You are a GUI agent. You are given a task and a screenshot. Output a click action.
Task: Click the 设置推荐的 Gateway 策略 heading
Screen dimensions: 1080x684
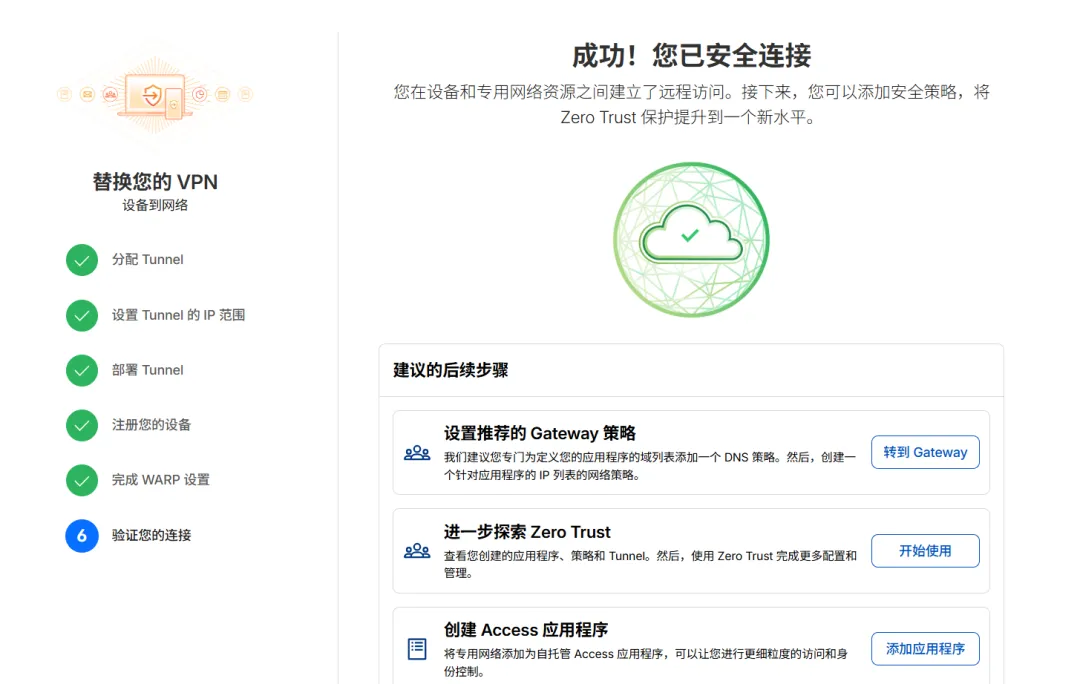click(539, 433)
